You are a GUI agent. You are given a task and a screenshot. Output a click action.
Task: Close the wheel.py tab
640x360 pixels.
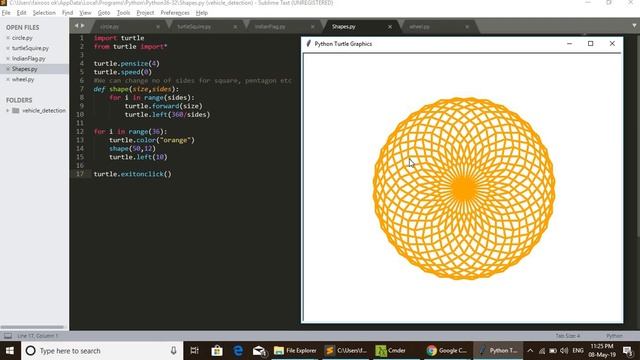point(467,27)
